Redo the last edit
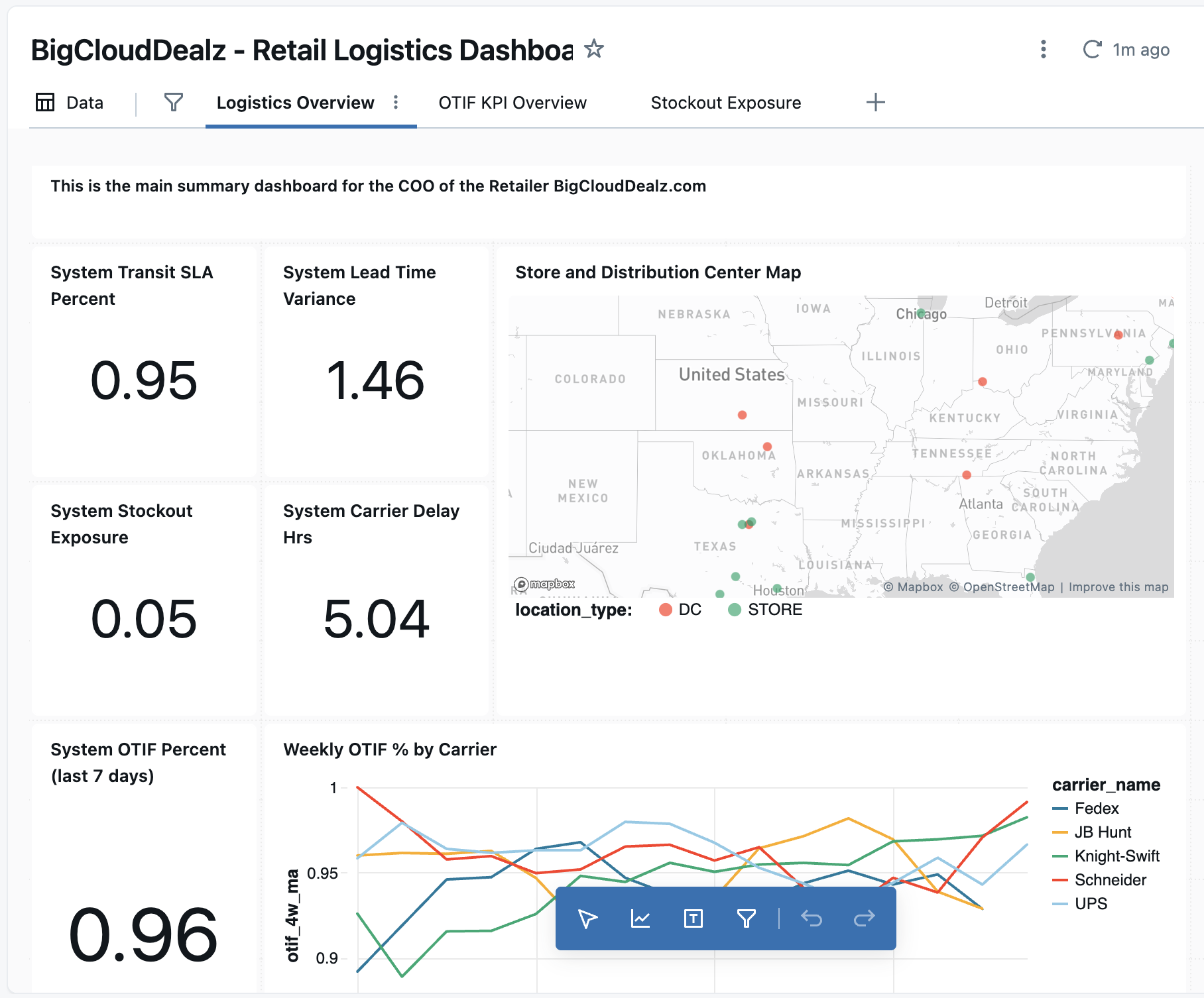The width and height of the screenshot is (1204, 998). [864, 918]
